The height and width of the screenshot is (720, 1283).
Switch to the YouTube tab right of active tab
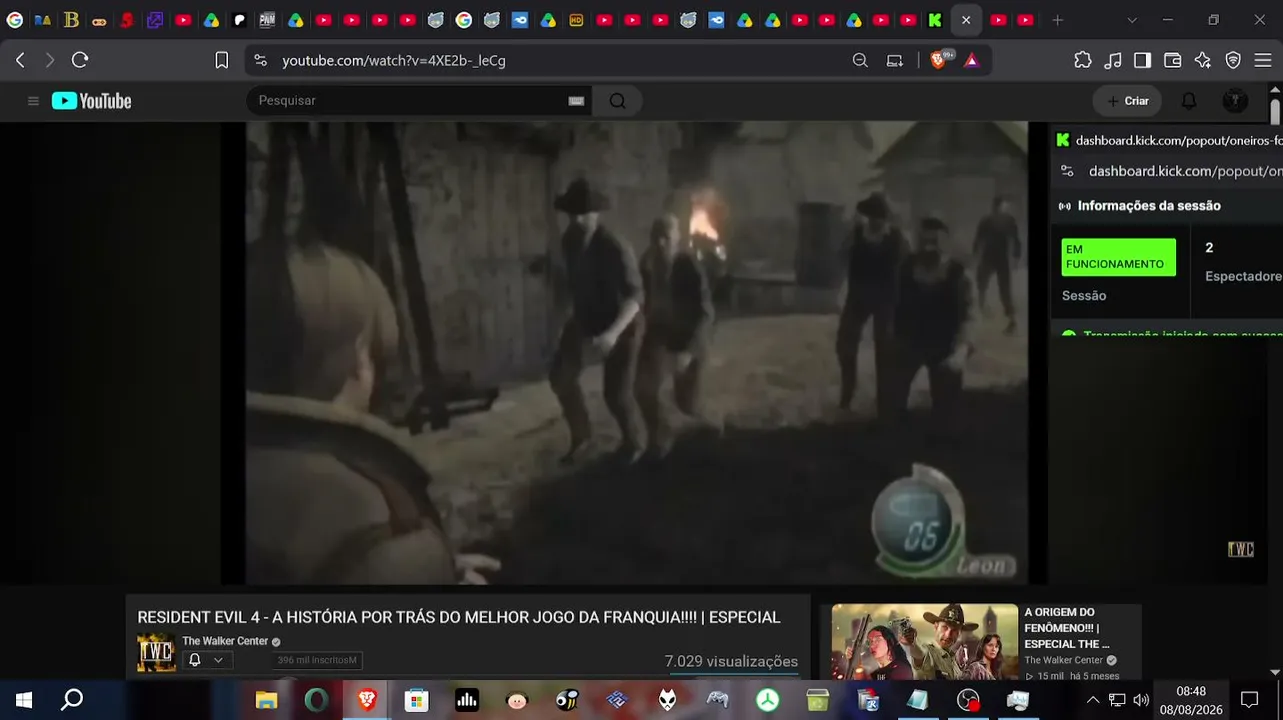[998, 20]
